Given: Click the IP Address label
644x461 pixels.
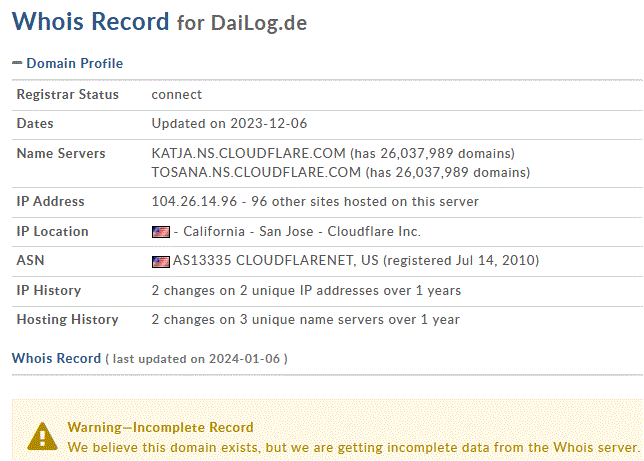Looking at the screenshot, I should 51,201.
